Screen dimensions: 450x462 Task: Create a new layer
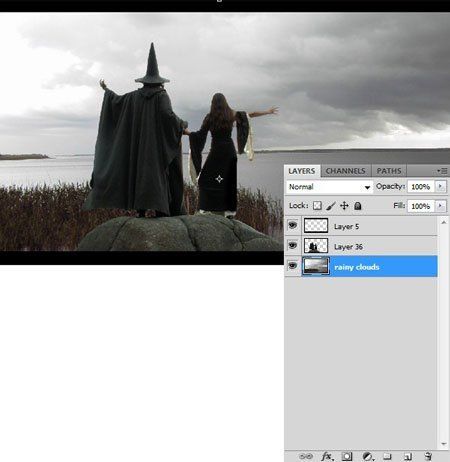tap(408, 456)
